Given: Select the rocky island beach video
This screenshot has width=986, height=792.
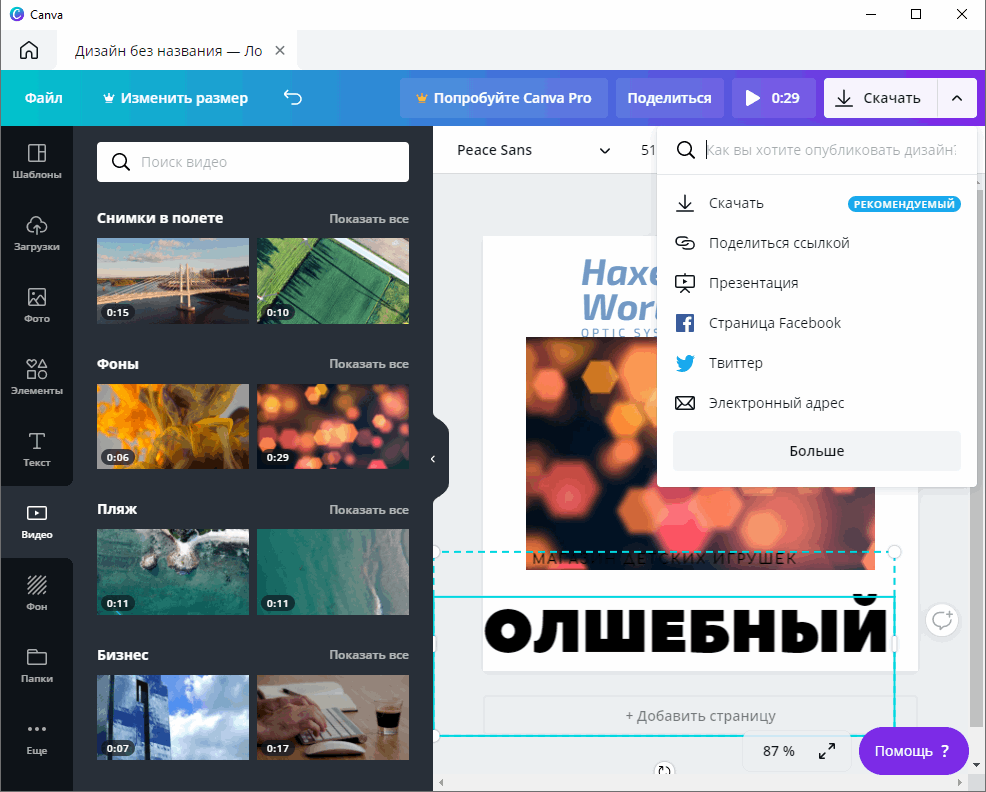Looking at the screenshot, I should 173,572.
